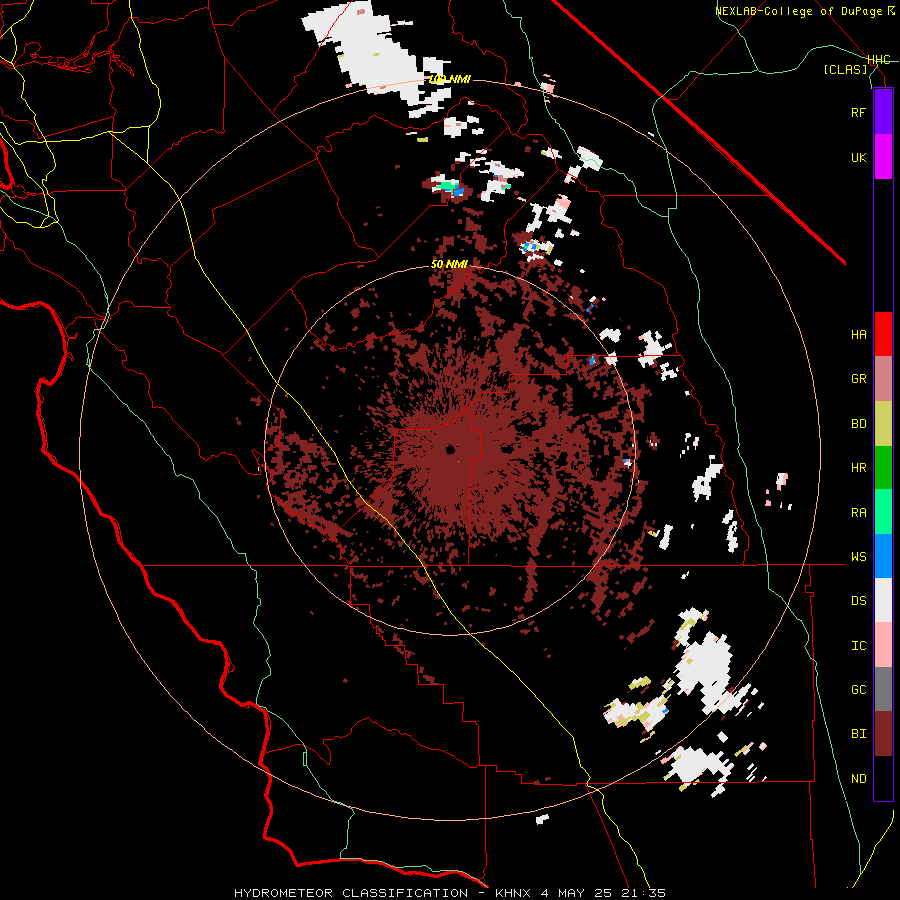Click the "RA" legend label

[858, 513]
